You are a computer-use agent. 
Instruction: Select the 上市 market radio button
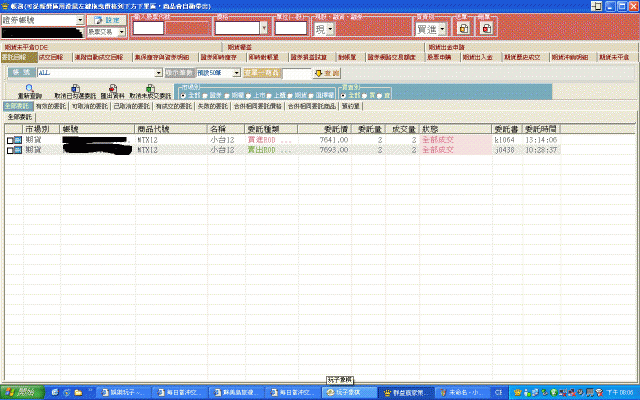coord(249,96)
